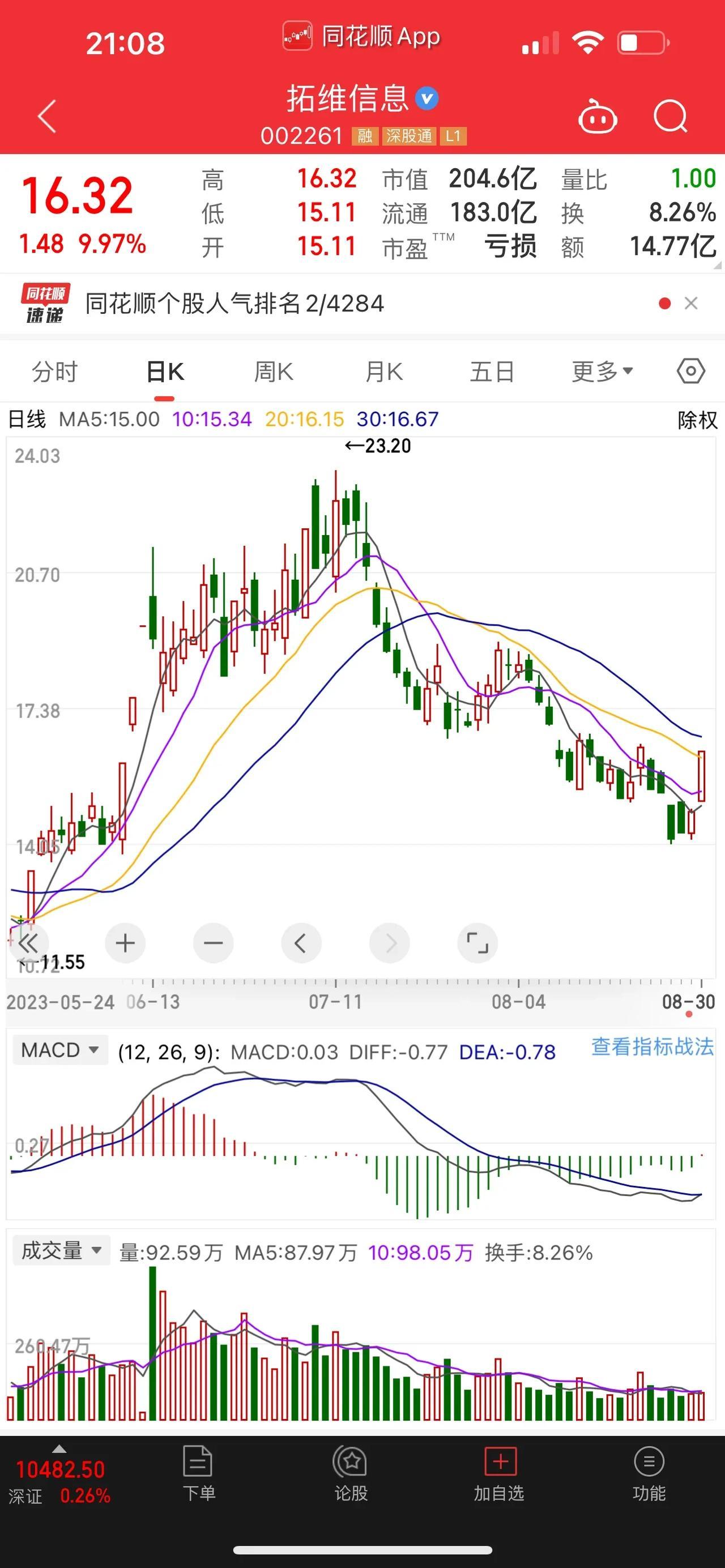
Task: Zoom in the K-line chart
Action: pos(125,943)
